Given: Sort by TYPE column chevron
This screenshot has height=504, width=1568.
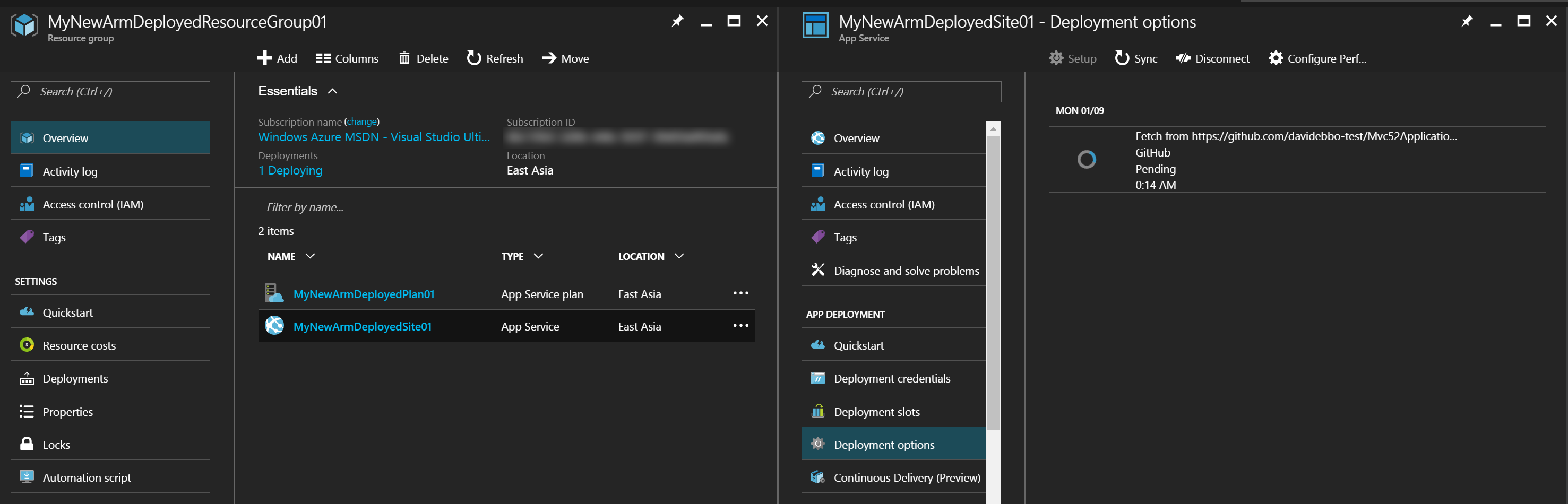Looking at the screenshot, I should [x=538, y=256].
